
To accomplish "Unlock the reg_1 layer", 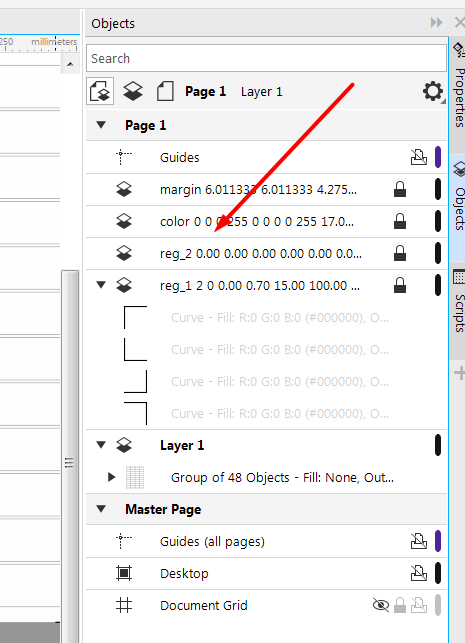I will [x=400, y=285].
